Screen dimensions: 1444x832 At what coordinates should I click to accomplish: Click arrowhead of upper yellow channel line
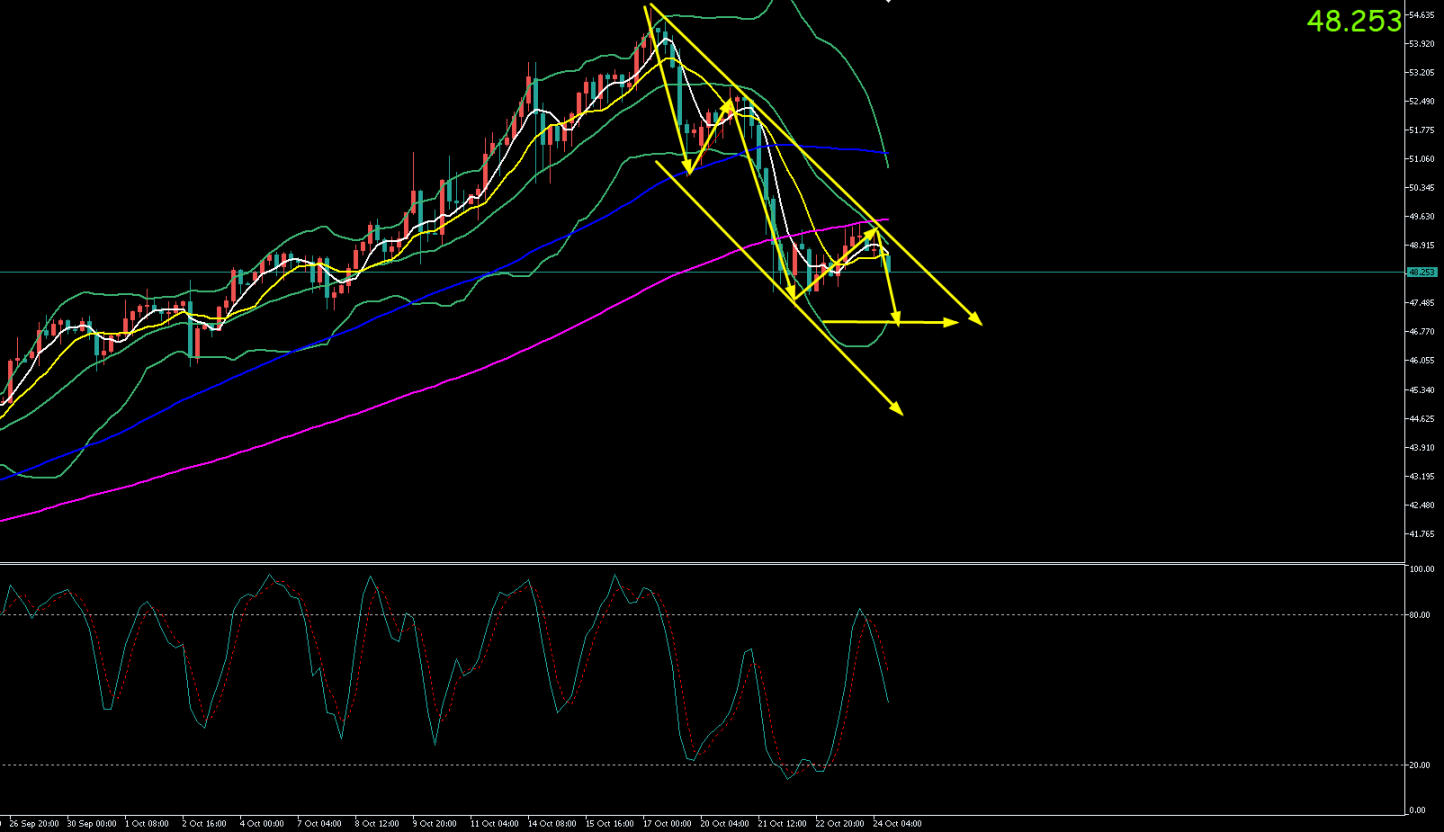pos(978,322)
